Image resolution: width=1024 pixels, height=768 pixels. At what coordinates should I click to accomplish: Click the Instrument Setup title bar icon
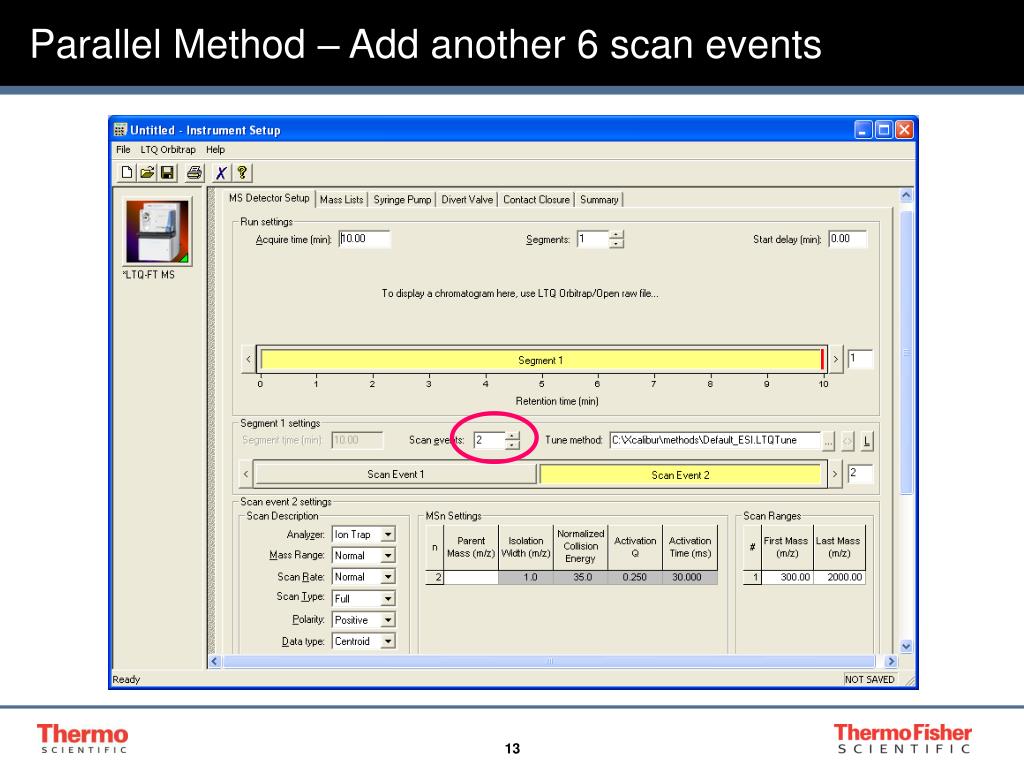click(120, 130)
